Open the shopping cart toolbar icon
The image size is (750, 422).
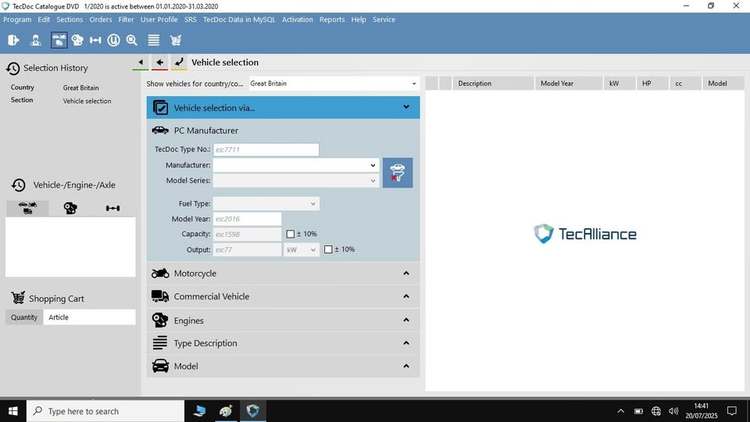click(176, 40)
